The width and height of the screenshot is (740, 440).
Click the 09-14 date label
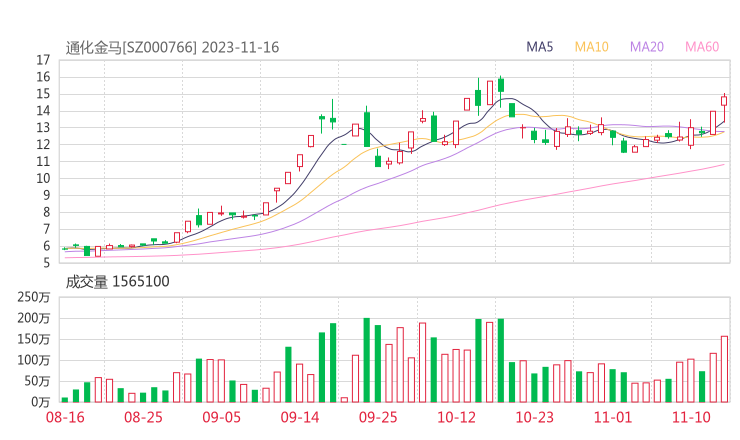click(300, 417)
